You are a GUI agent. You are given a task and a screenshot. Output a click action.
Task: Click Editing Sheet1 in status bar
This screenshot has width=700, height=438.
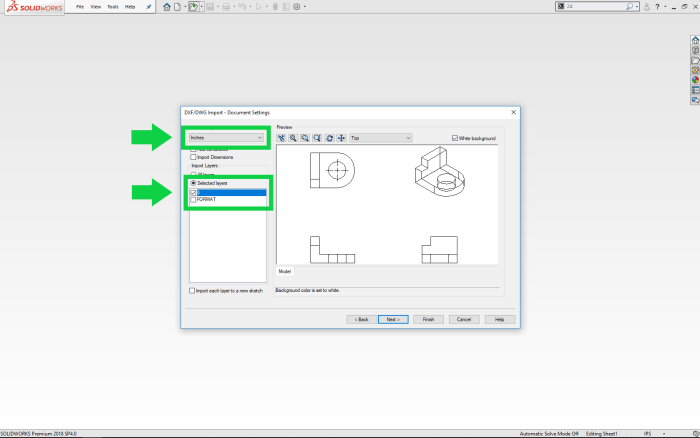[601, 434]
